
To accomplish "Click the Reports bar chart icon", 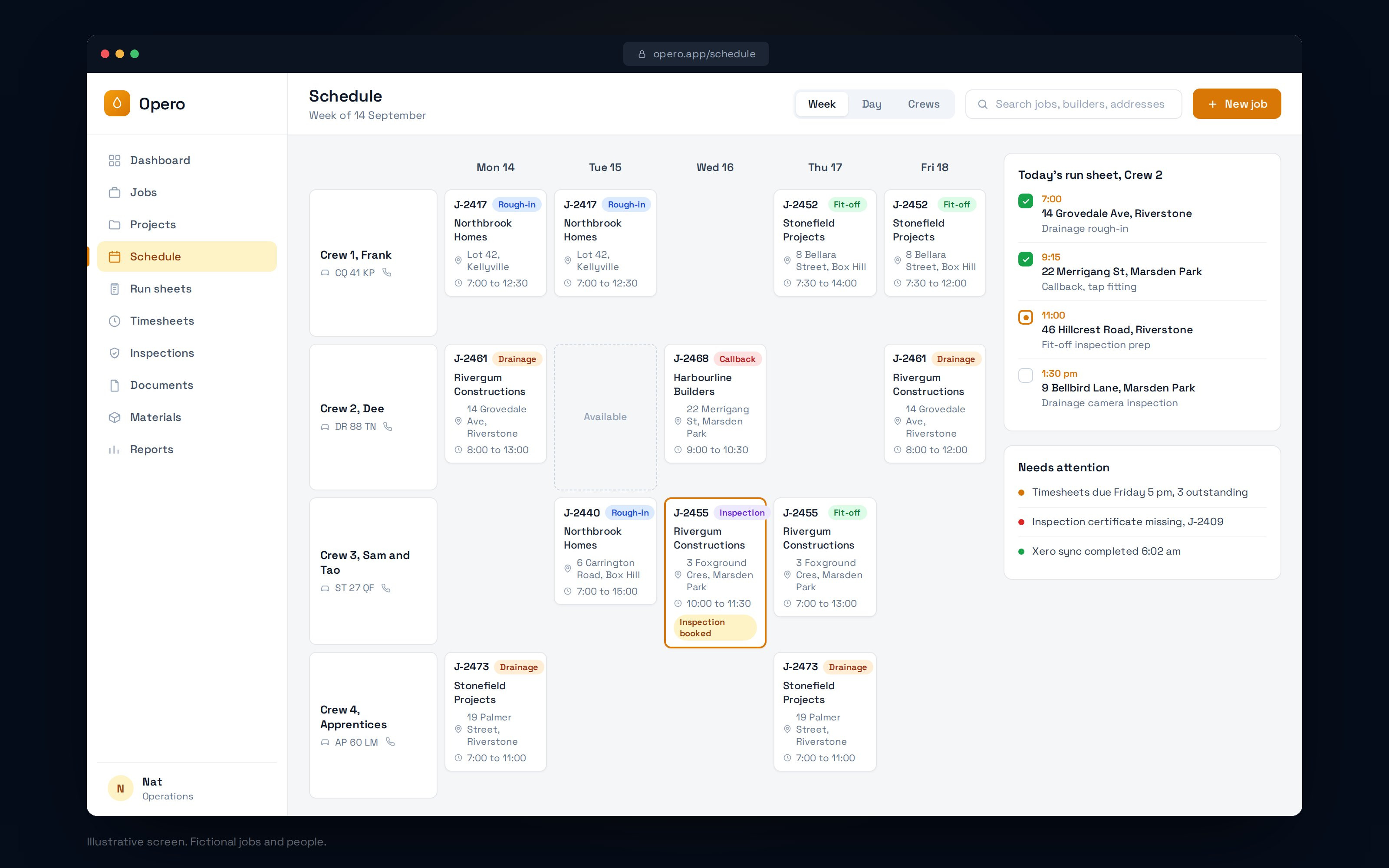I will click(115, 450).
